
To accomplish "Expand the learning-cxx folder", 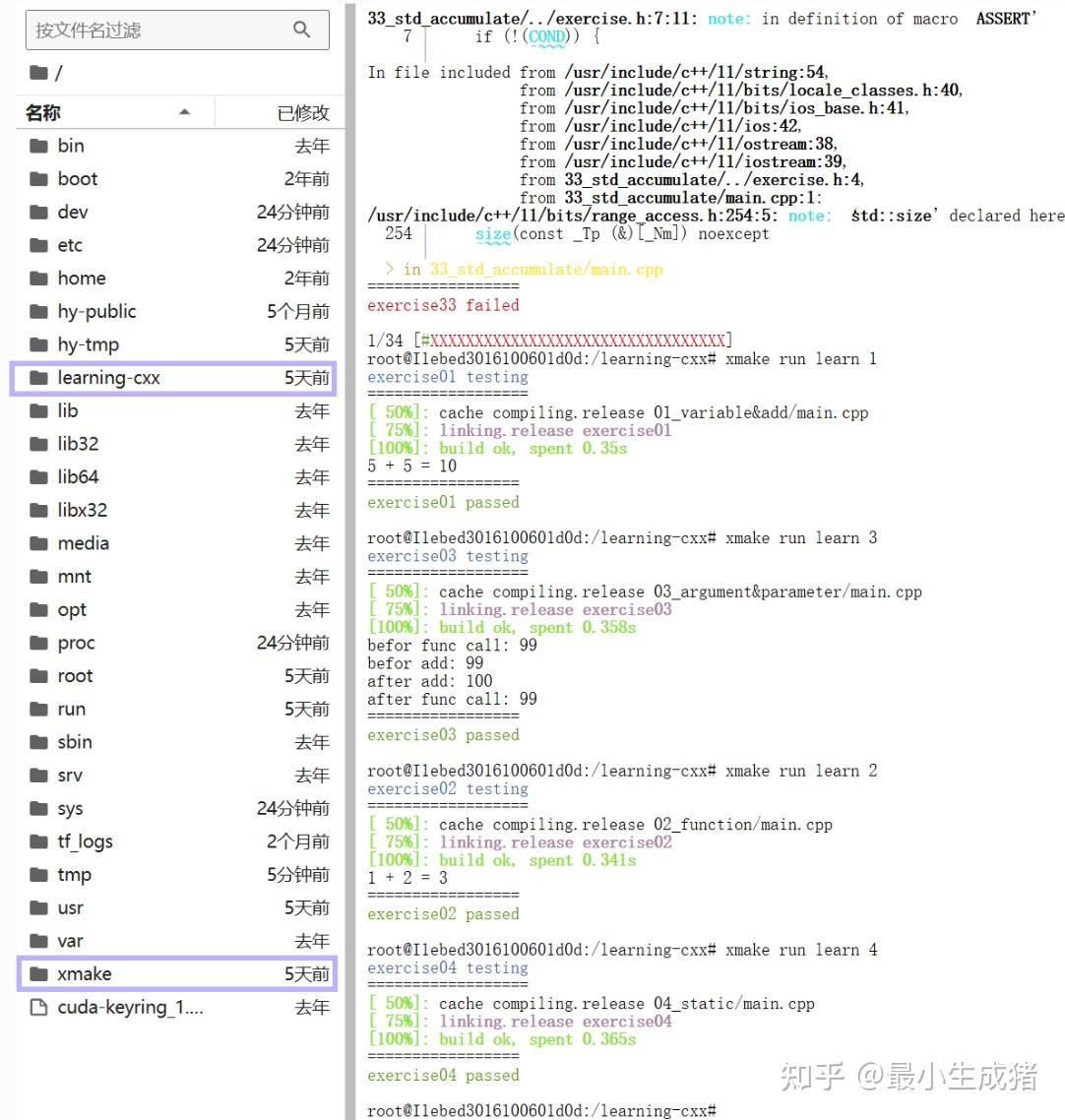I will point(108,377).
